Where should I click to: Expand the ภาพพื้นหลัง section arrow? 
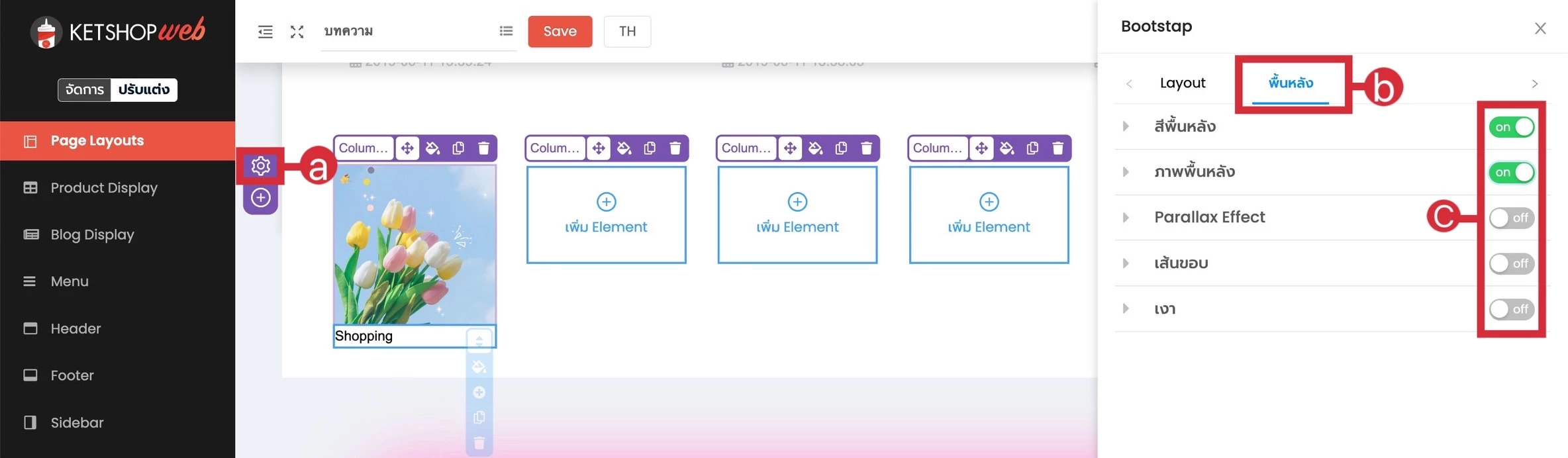(x=1126, y=172)
